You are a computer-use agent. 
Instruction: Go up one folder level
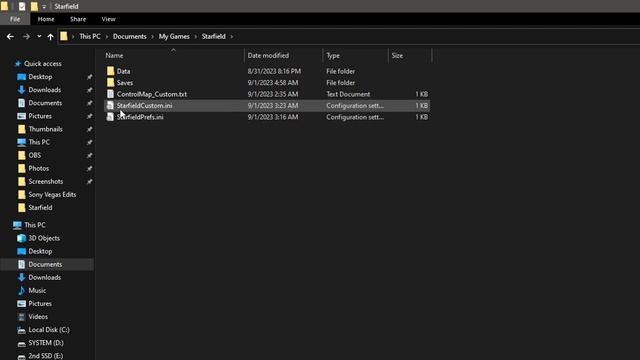(50, 37)
